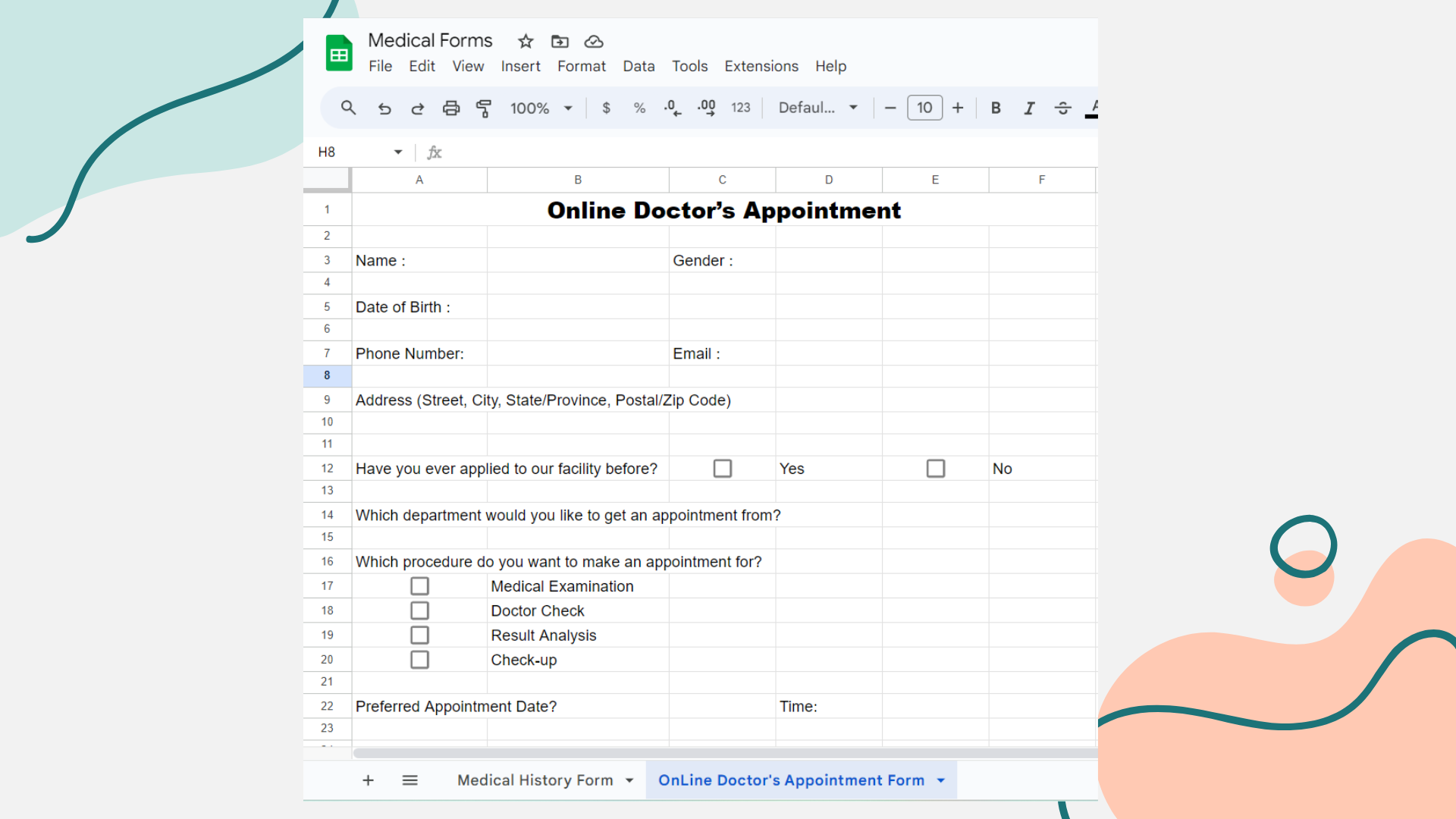Viewport: 1456px width, 819px height.
Task: Open the Format menu
Action: coord(581,66)
